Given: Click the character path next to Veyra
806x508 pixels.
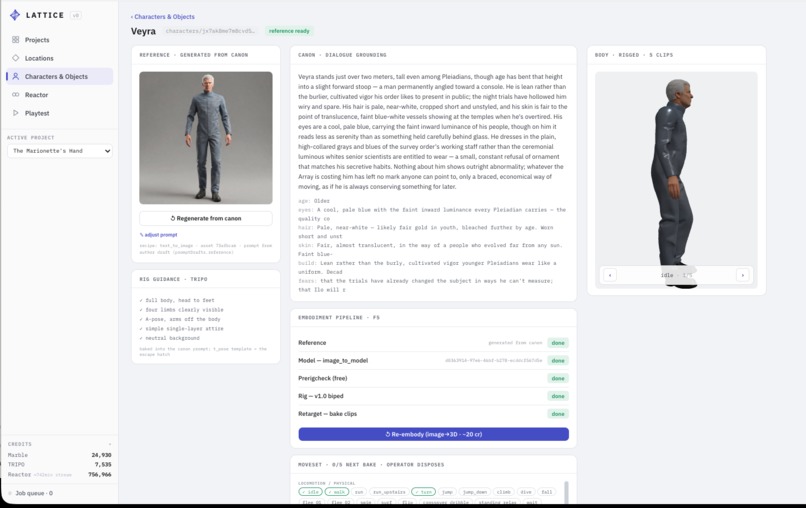Looking at the screenshot, I should 210,31.
